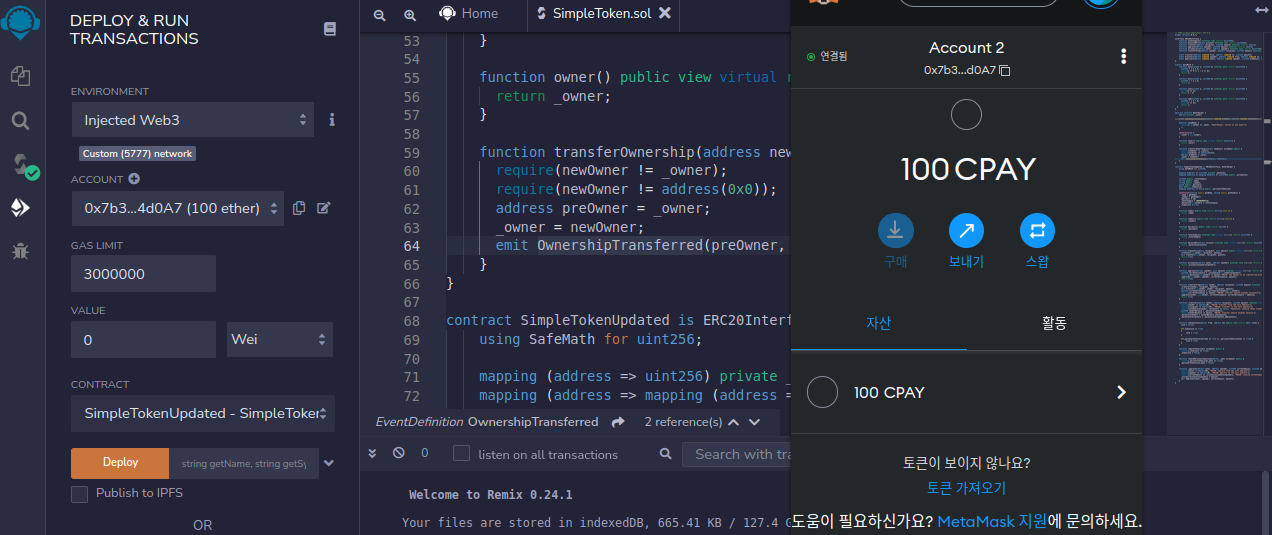
Task: Click the MetaMask account avatar icon
Action: (1101, 2)
